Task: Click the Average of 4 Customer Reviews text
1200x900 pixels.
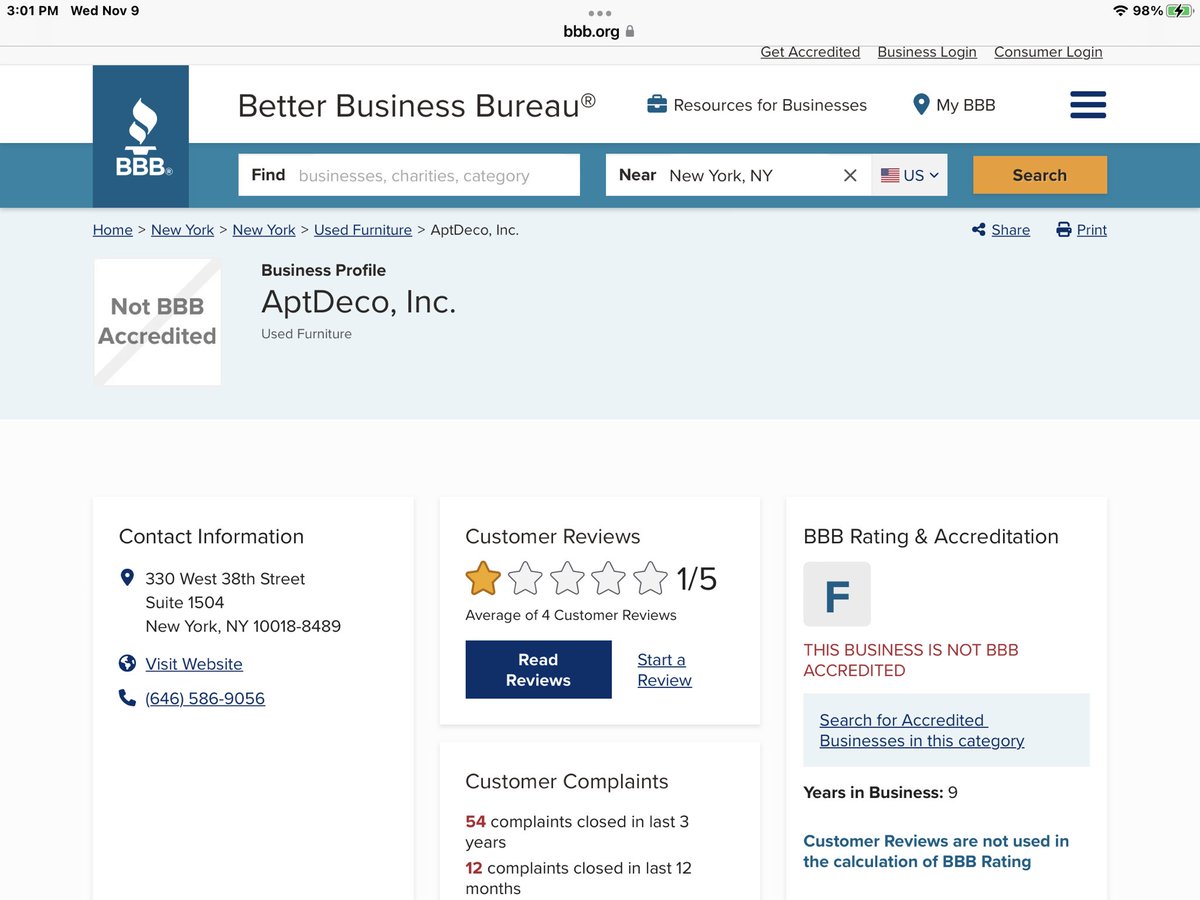Action: pyautogui.click(x=571, y=615)
